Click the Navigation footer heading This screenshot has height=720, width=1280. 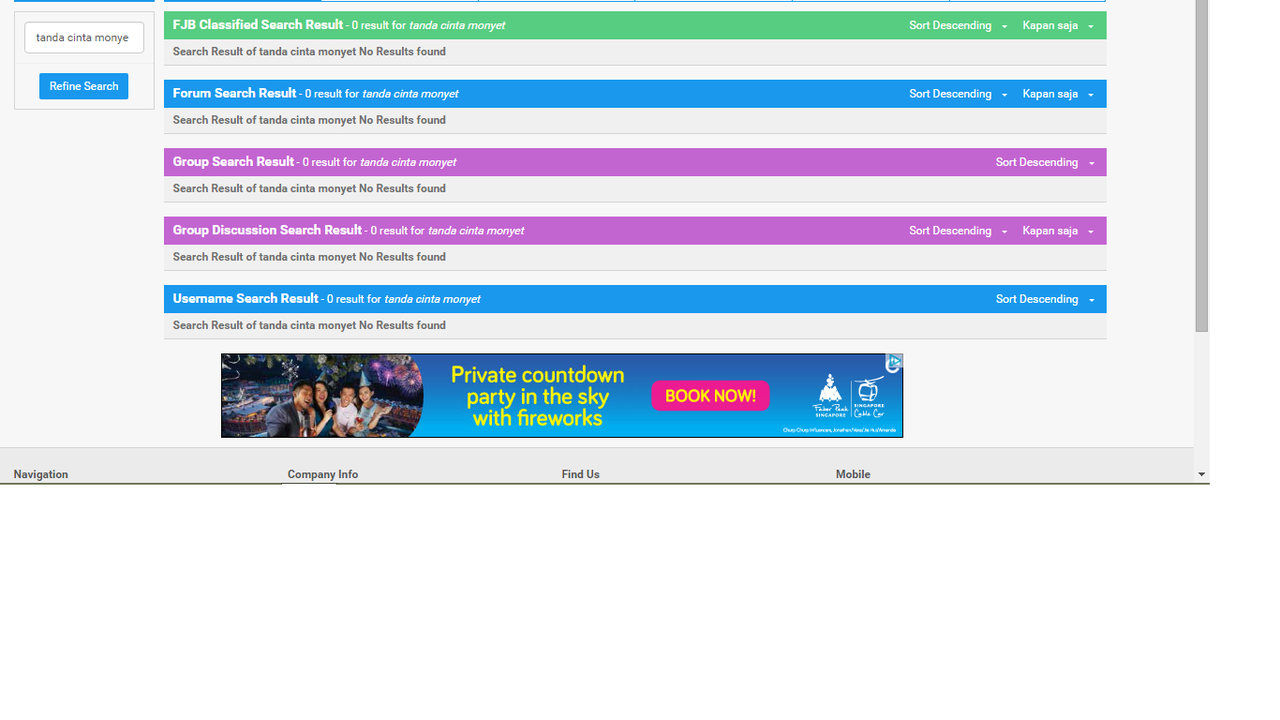pos(41,474)
